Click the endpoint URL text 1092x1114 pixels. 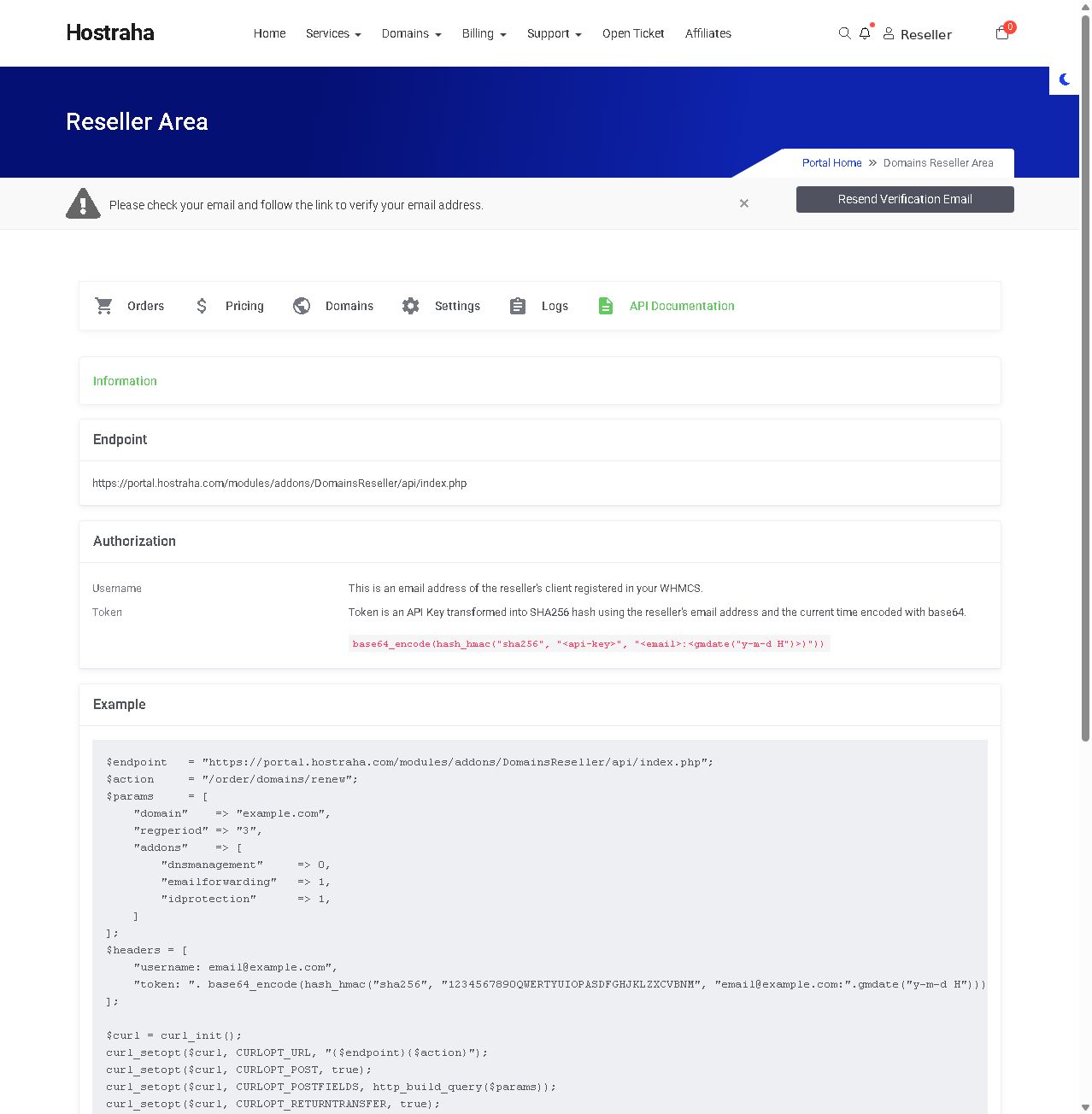tap(279, 484)
